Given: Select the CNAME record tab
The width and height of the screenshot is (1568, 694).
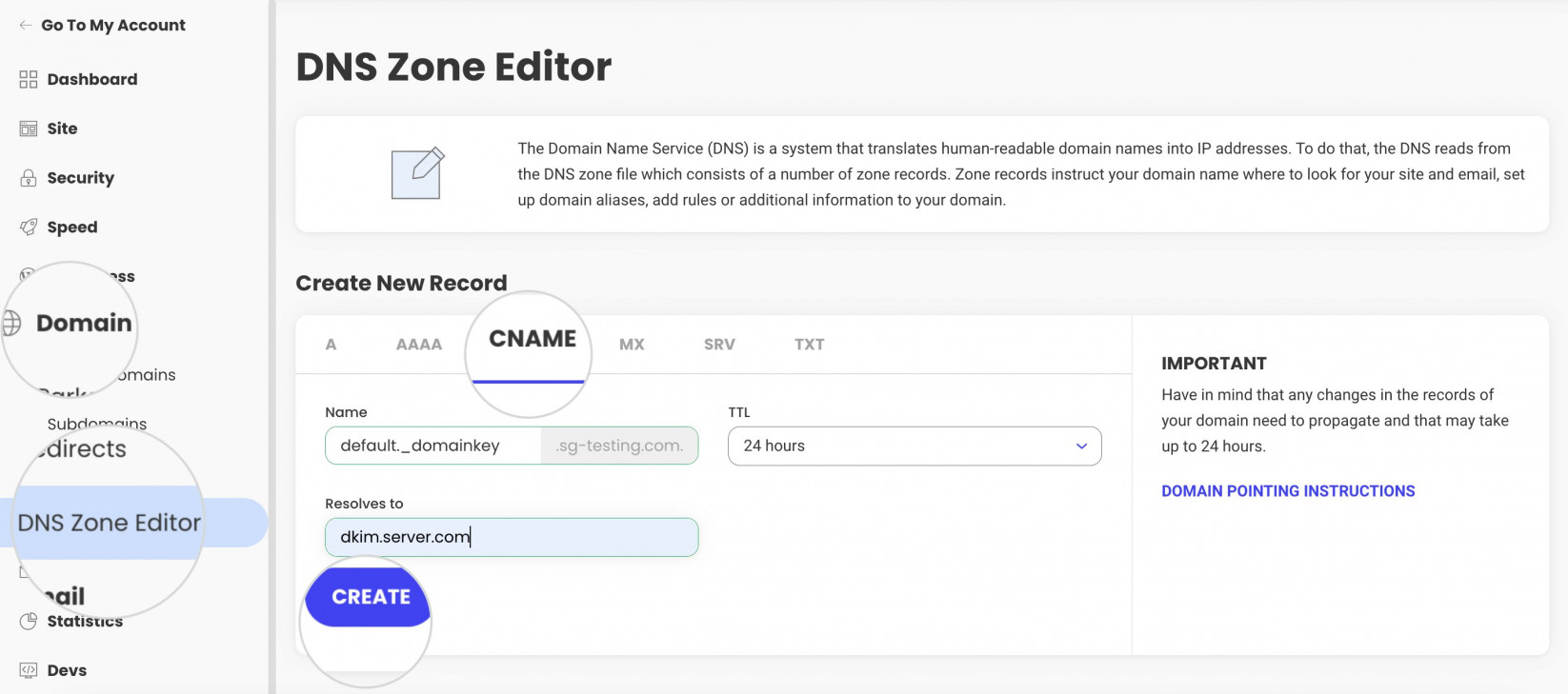Looking at the screenshot, I should [x=533, y=339].
